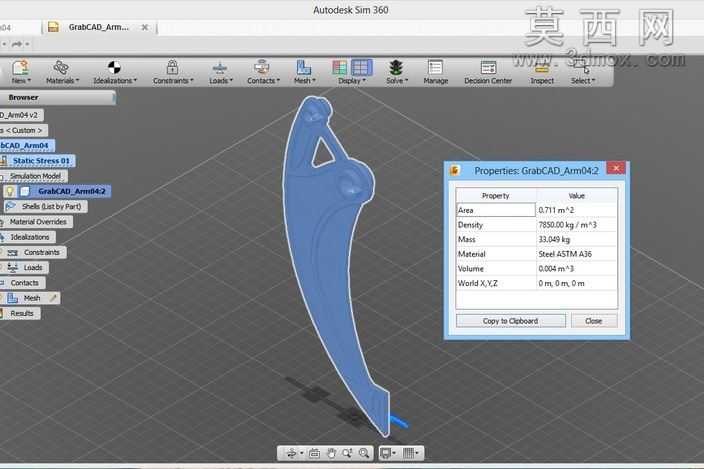Click the Browser panel header
Screen dimensions: 704x469
[x=57, y=97]
